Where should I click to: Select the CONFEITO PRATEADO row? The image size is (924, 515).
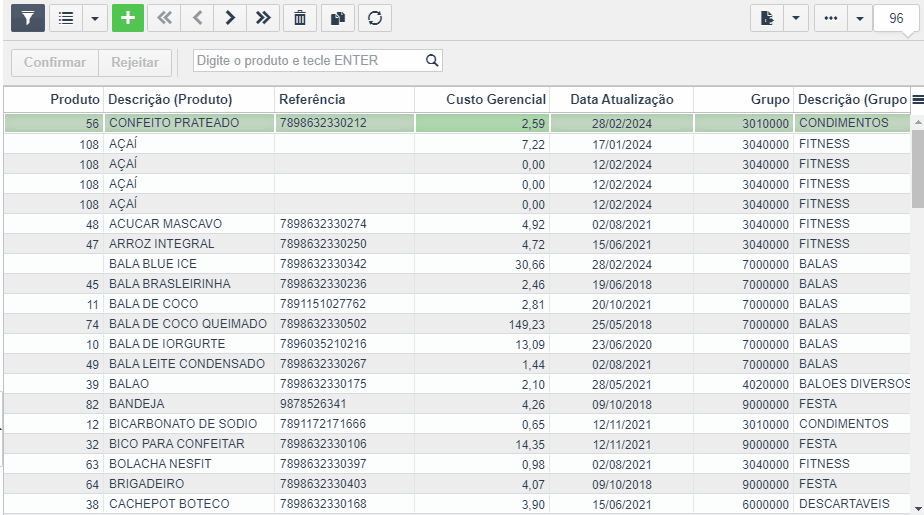click(457, 123)
